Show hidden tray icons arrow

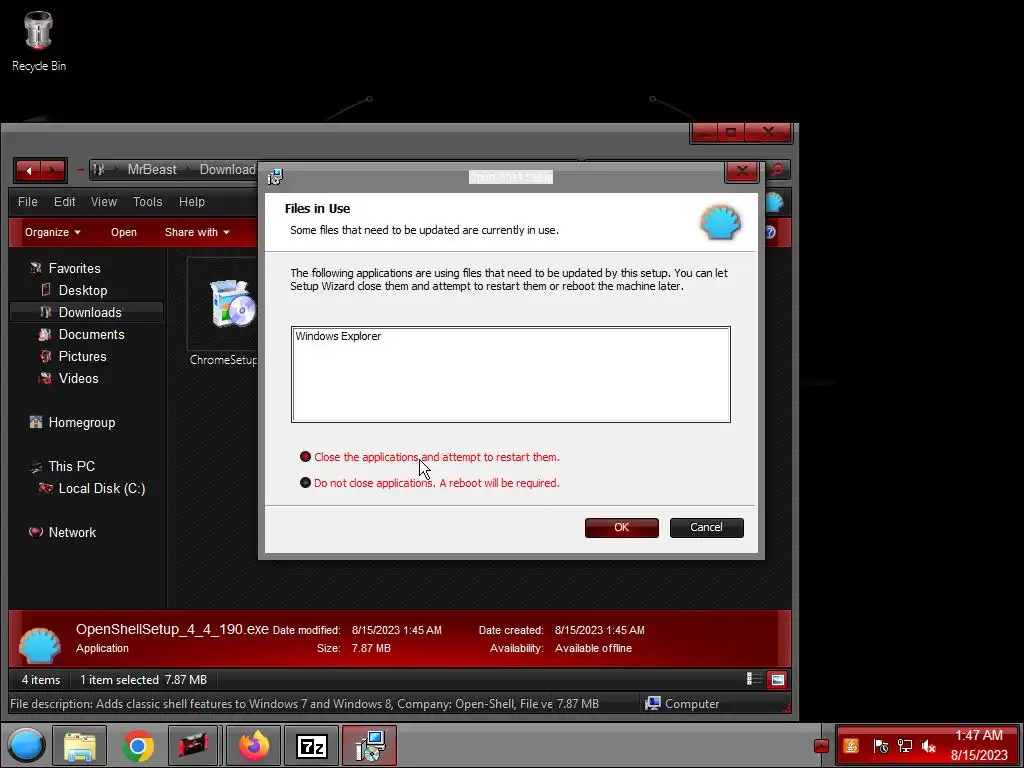tap(822, 746)
